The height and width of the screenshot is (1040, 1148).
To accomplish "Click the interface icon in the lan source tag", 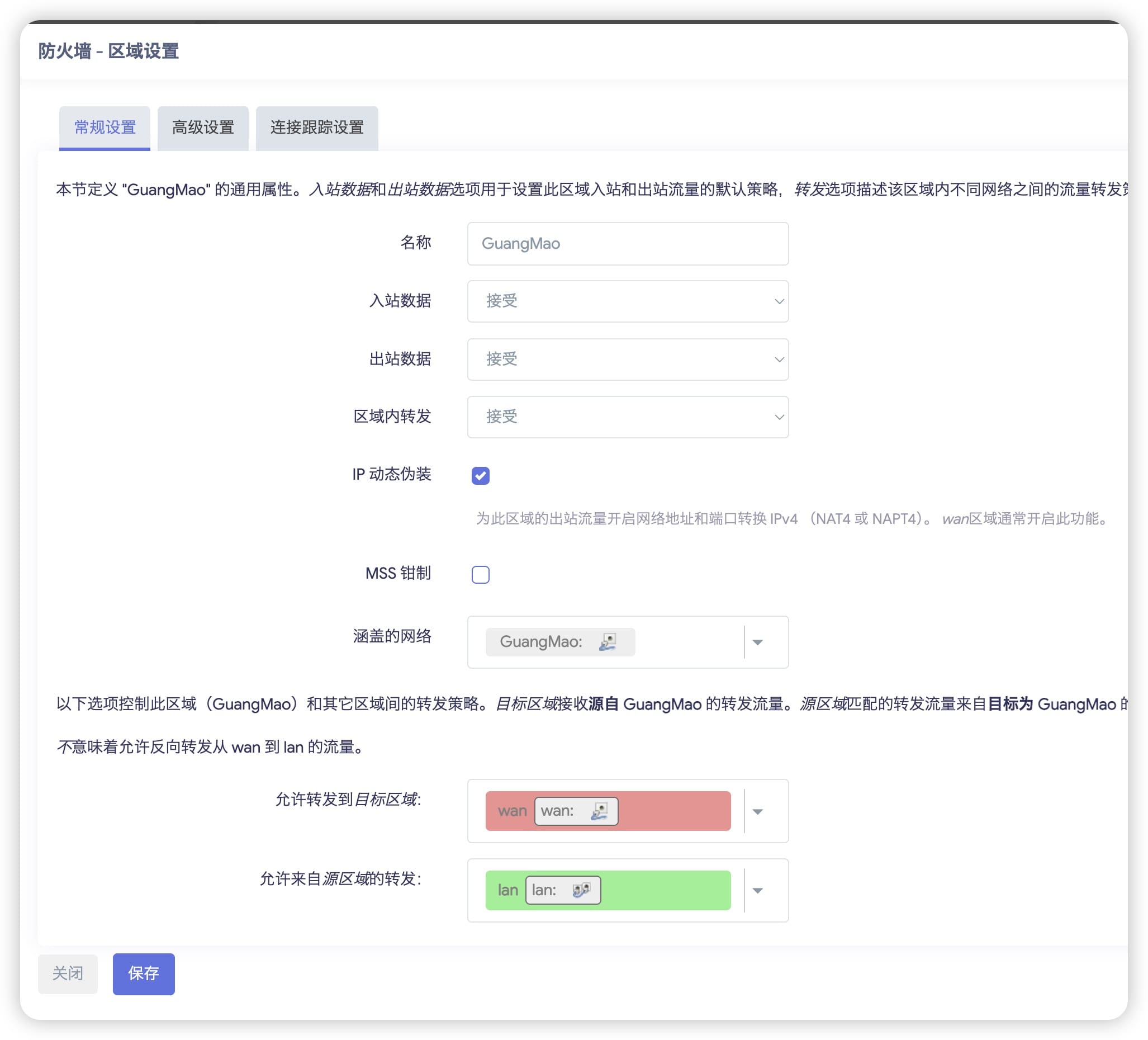I will click(581, 890).
